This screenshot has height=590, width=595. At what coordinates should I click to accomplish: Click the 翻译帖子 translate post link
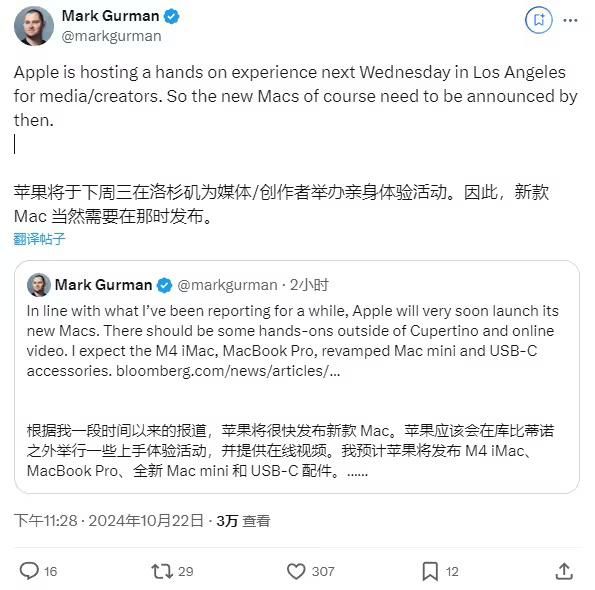click(39, 239)
